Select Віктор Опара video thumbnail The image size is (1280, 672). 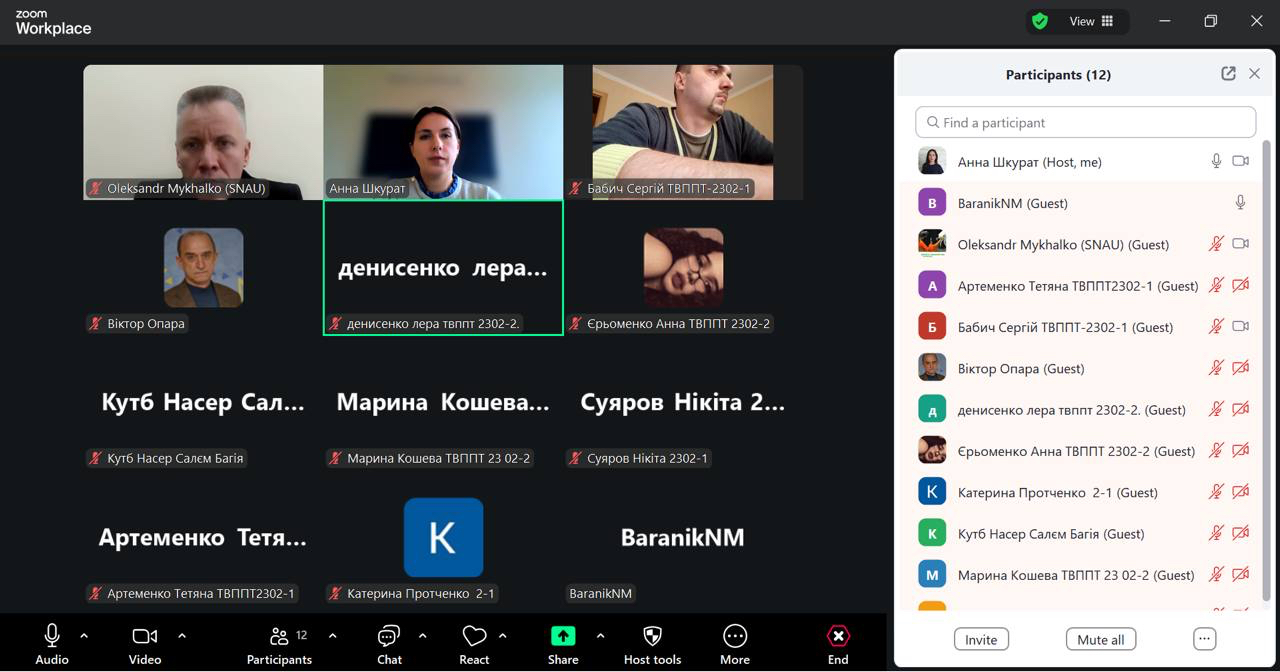coord(203,268)
